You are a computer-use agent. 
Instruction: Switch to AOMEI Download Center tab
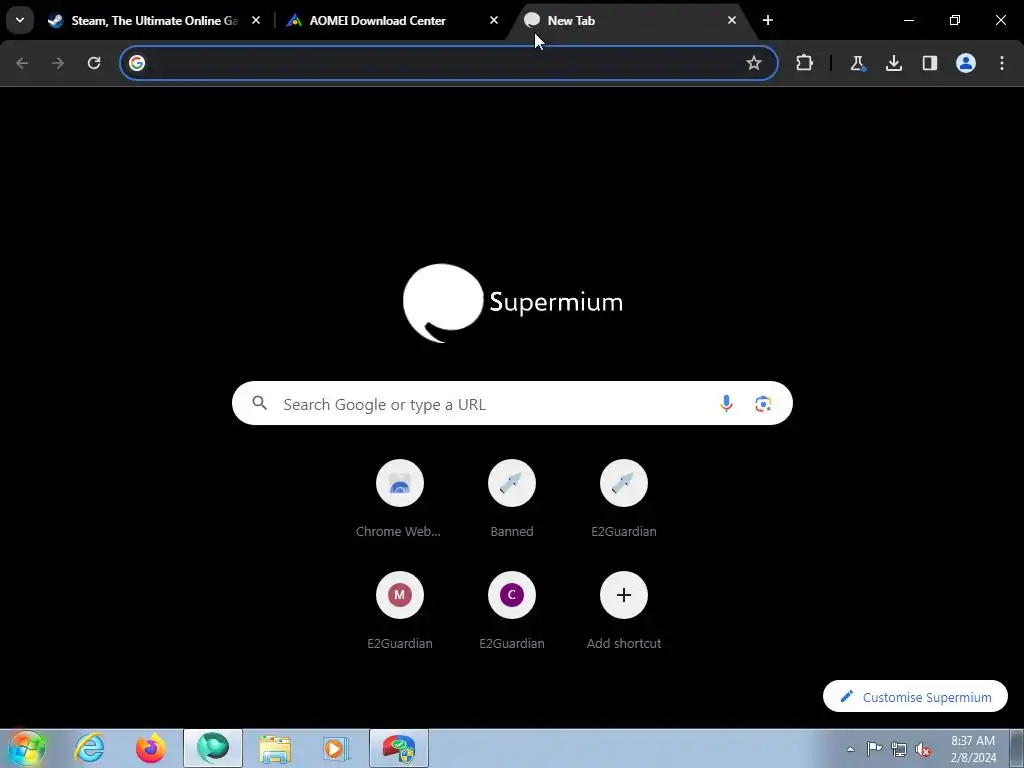tap(377, 20)
